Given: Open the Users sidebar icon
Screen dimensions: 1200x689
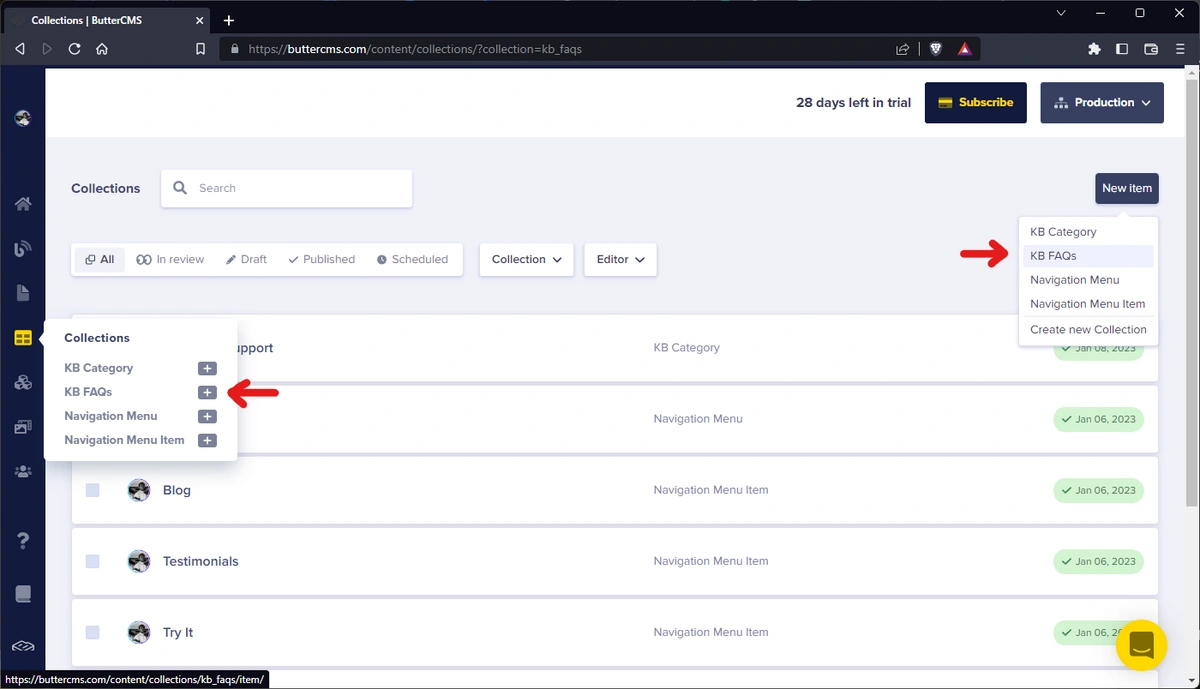Looking at the screenshot, I should (23, 471).
